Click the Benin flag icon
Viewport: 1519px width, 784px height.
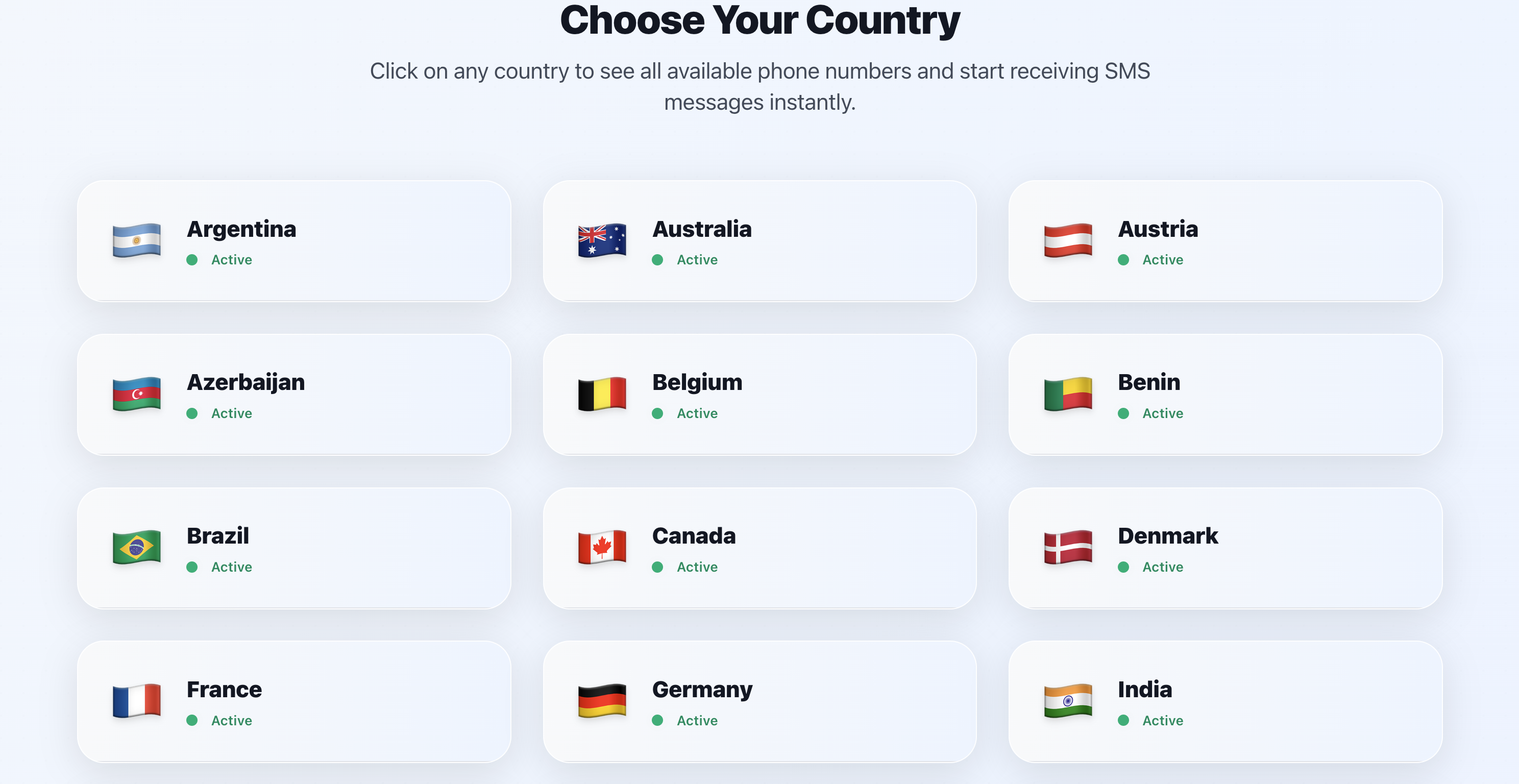click(1067, 394)
